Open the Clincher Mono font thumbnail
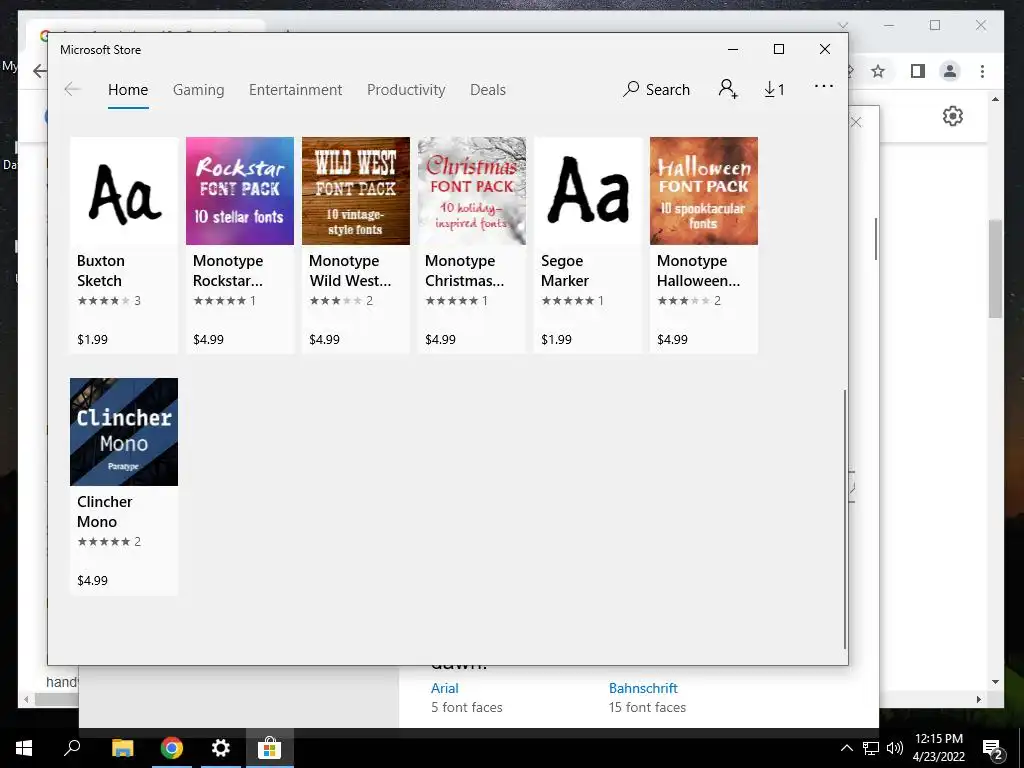Screen dimensions: 1024x768 pyautogui.click(x=124, y=432)
